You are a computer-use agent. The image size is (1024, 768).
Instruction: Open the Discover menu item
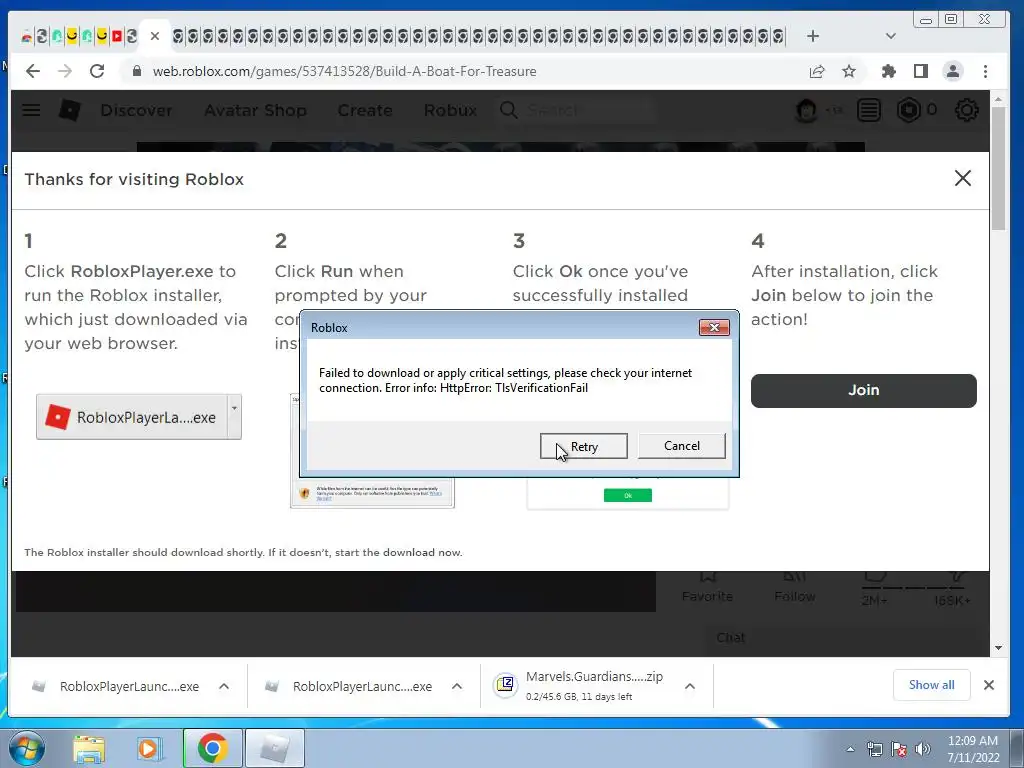pyautogui.click(x=136, y=110)
